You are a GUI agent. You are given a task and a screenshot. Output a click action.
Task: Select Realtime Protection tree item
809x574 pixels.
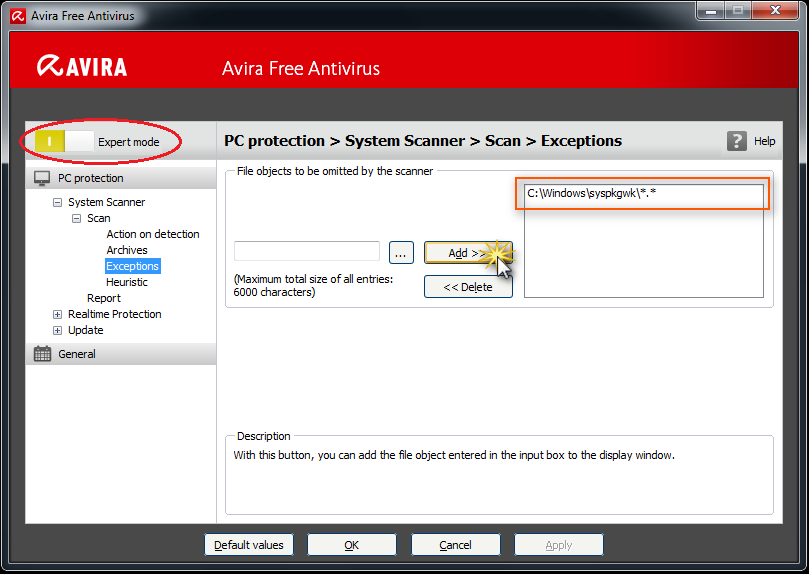(115, 314)
